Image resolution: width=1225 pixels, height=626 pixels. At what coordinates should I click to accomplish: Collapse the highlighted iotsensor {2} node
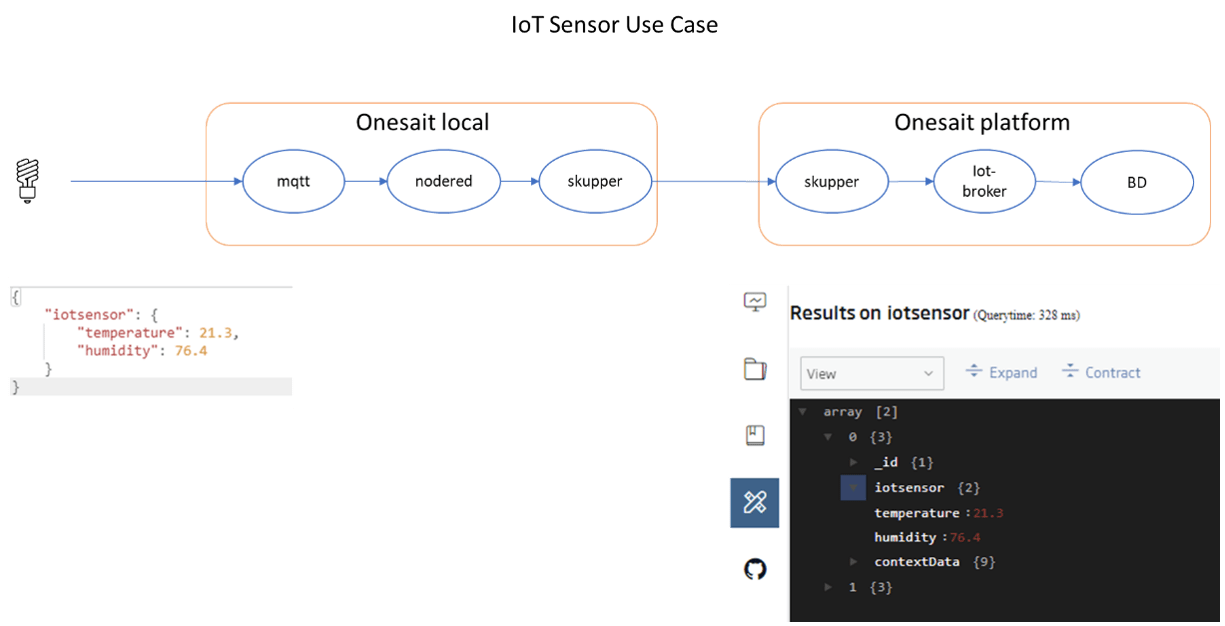pos(853,488)
